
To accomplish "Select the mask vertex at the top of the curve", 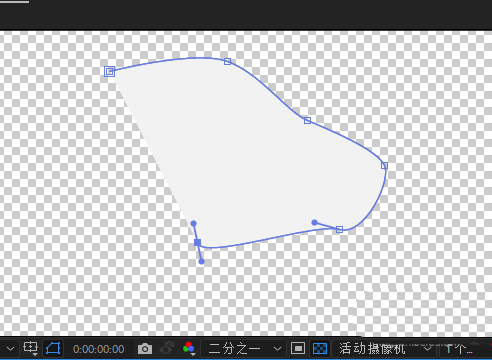I will [227, 61].
